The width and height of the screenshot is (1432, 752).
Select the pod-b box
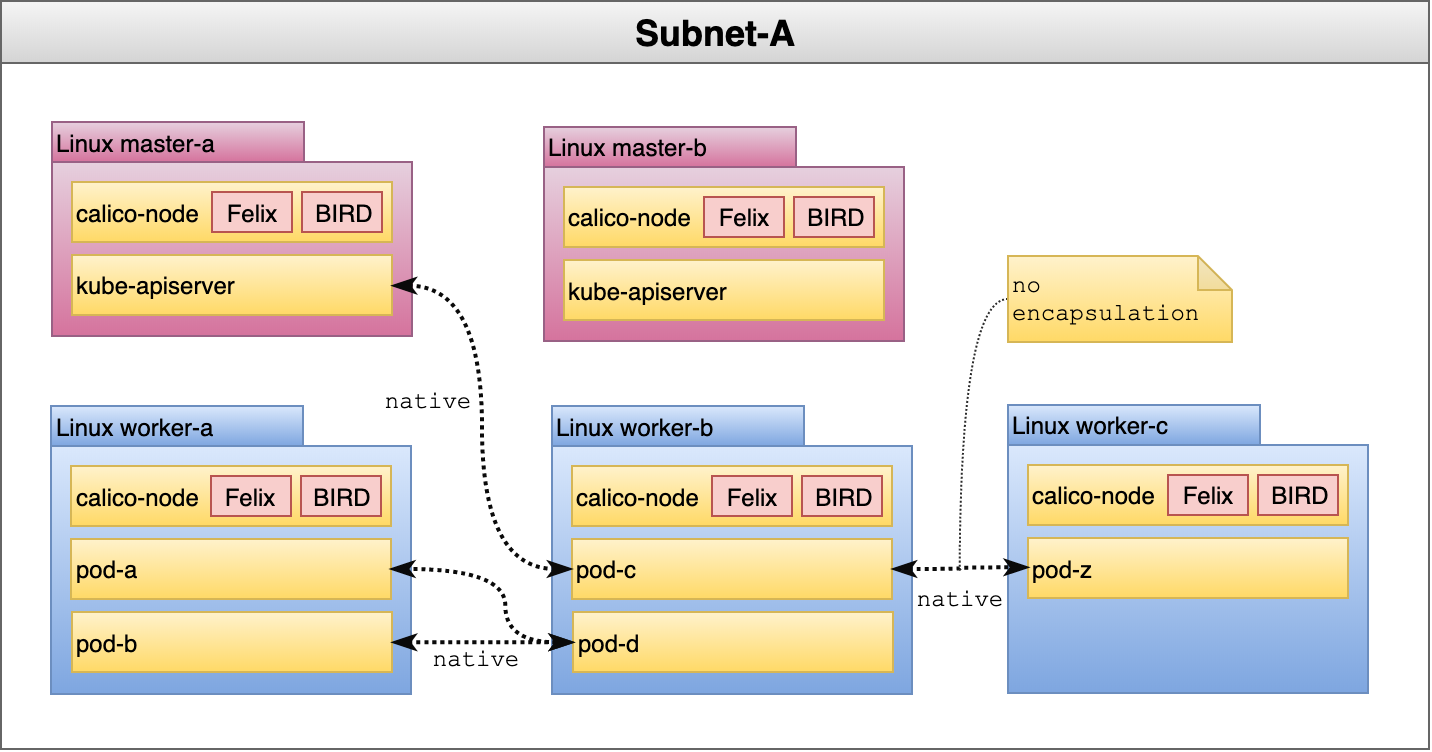click(230, 643)
